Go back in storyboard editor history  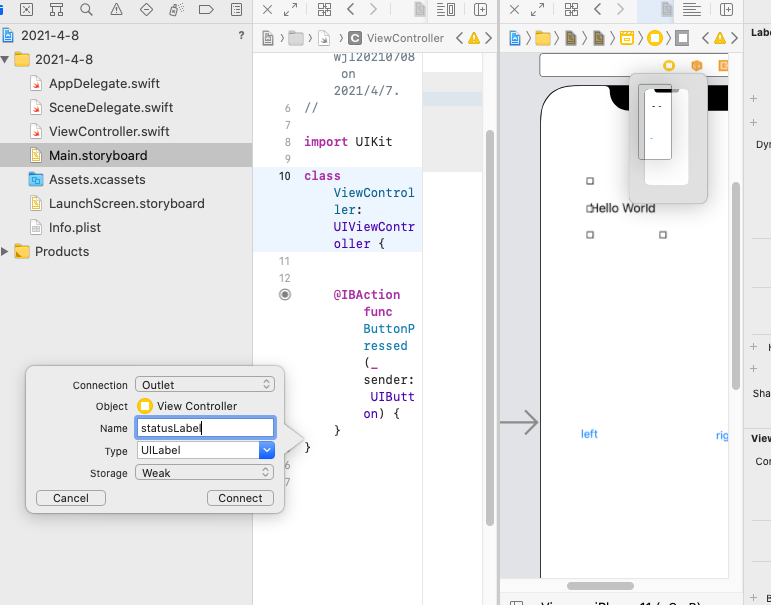597,9
